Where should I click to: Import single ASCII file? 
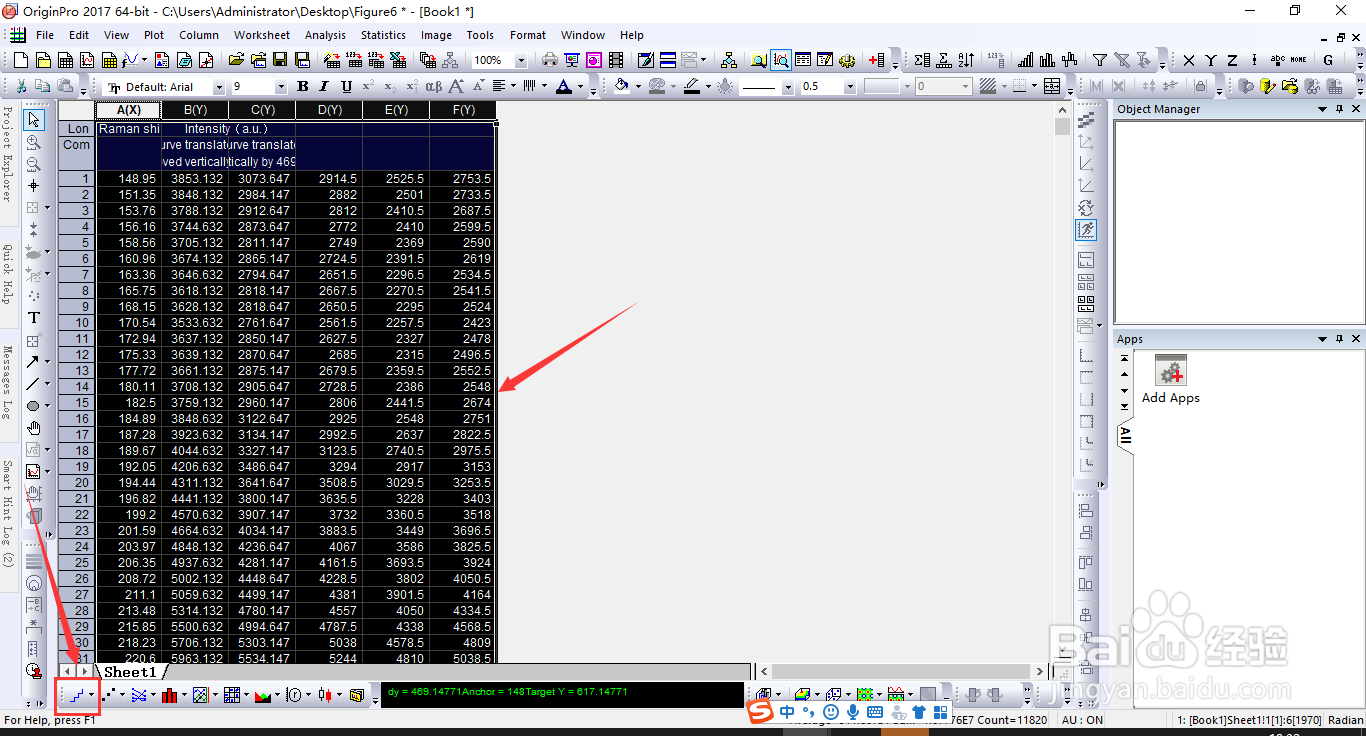(354, 60)
